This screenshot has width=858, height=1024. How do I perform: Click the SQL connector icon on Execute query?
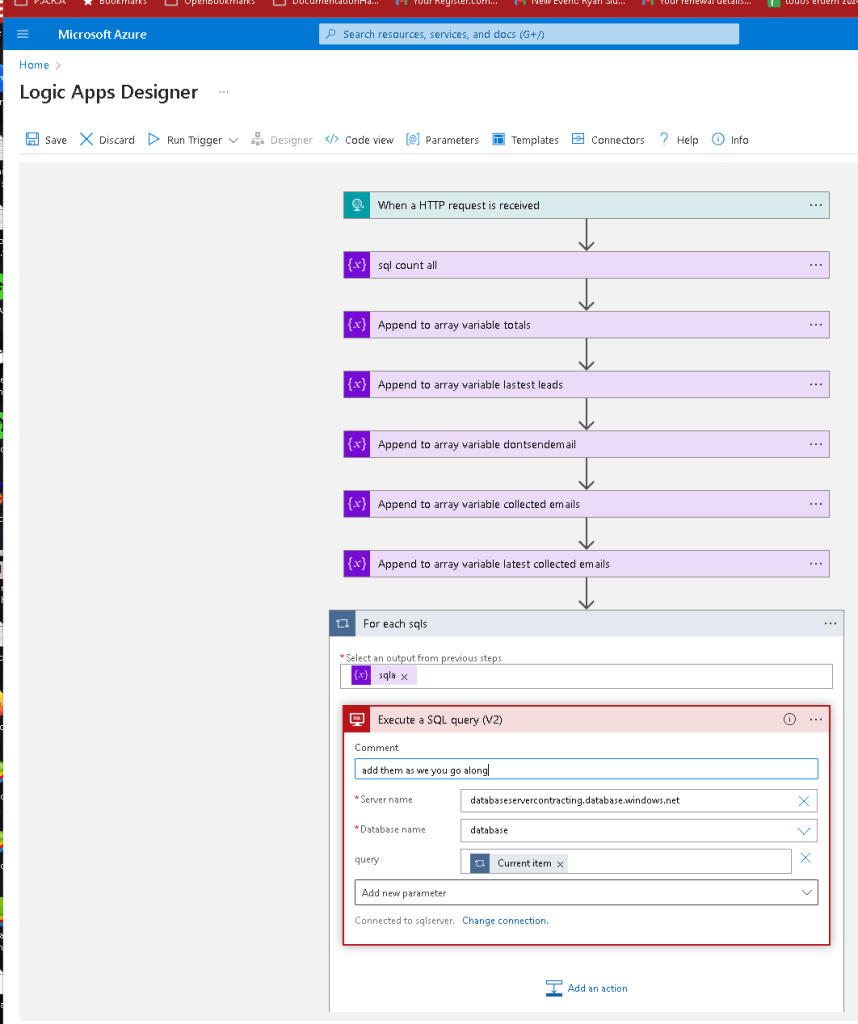tap(357, 720)
